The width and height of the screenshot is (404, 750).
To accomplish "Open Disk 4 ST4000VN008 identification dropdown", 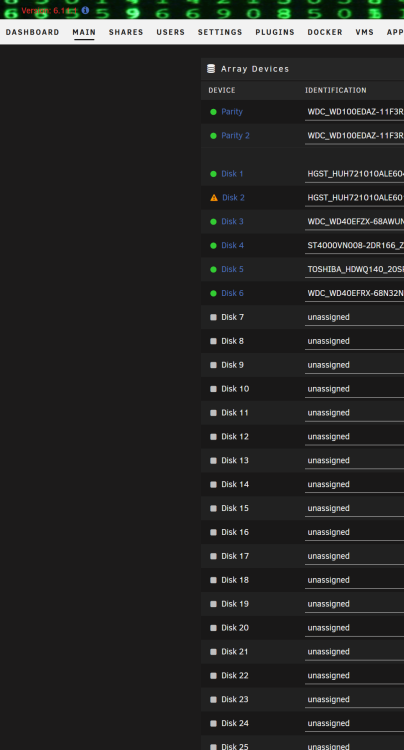I will click(354, 246).
